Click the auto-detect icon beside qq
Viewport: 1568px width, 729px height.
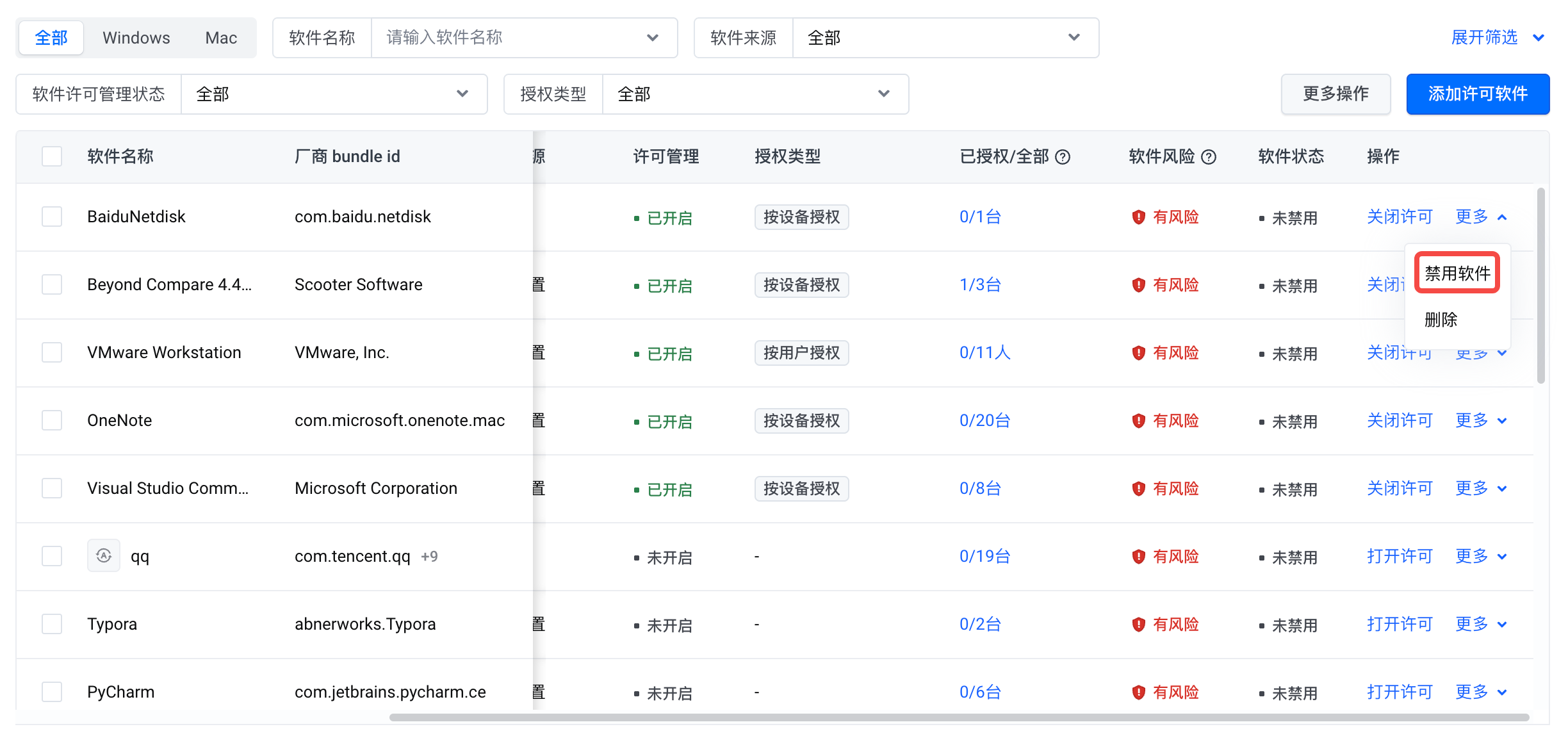point(104,556)
